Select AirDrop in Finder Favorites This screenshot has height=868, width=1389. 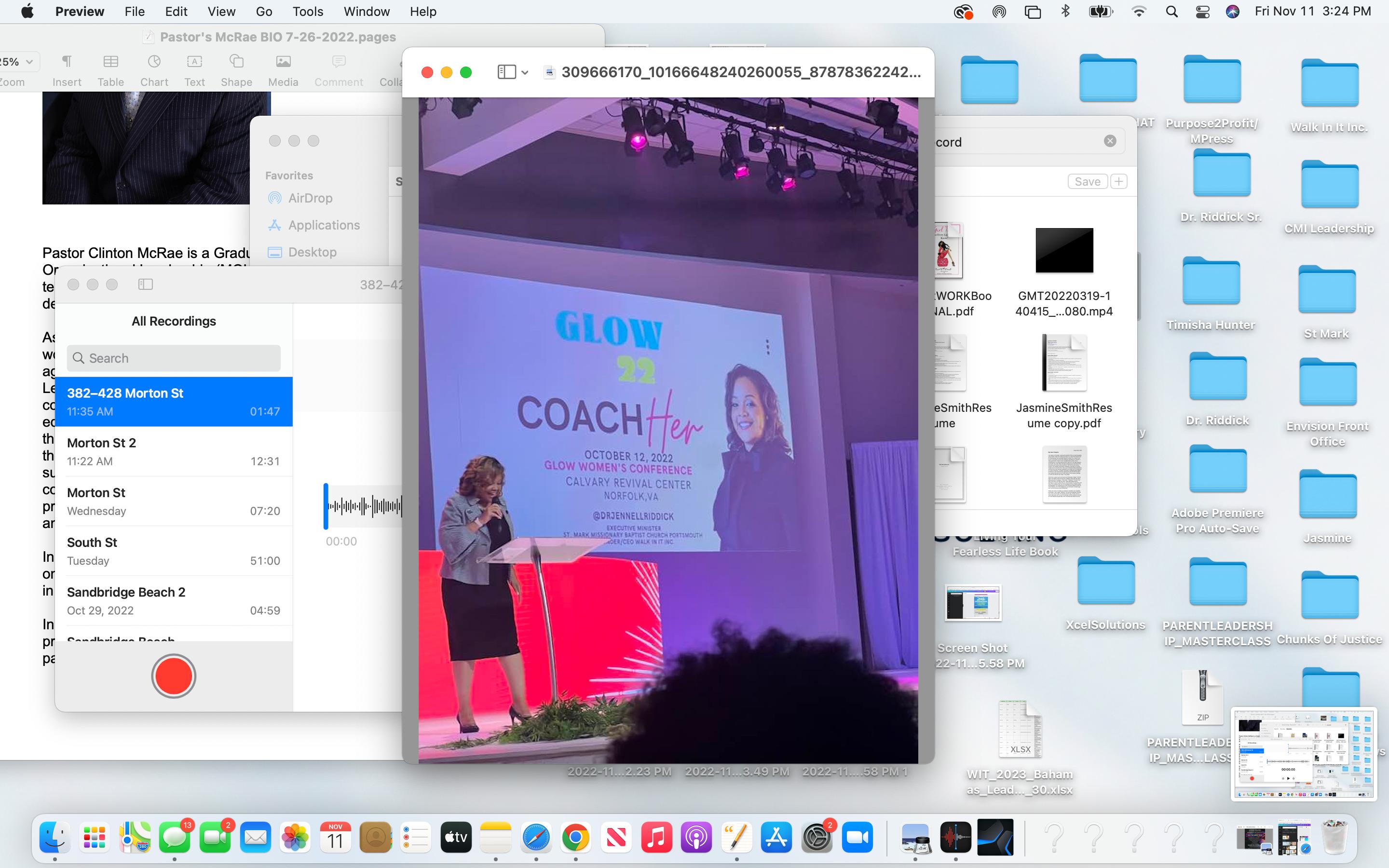coord(310,198)
